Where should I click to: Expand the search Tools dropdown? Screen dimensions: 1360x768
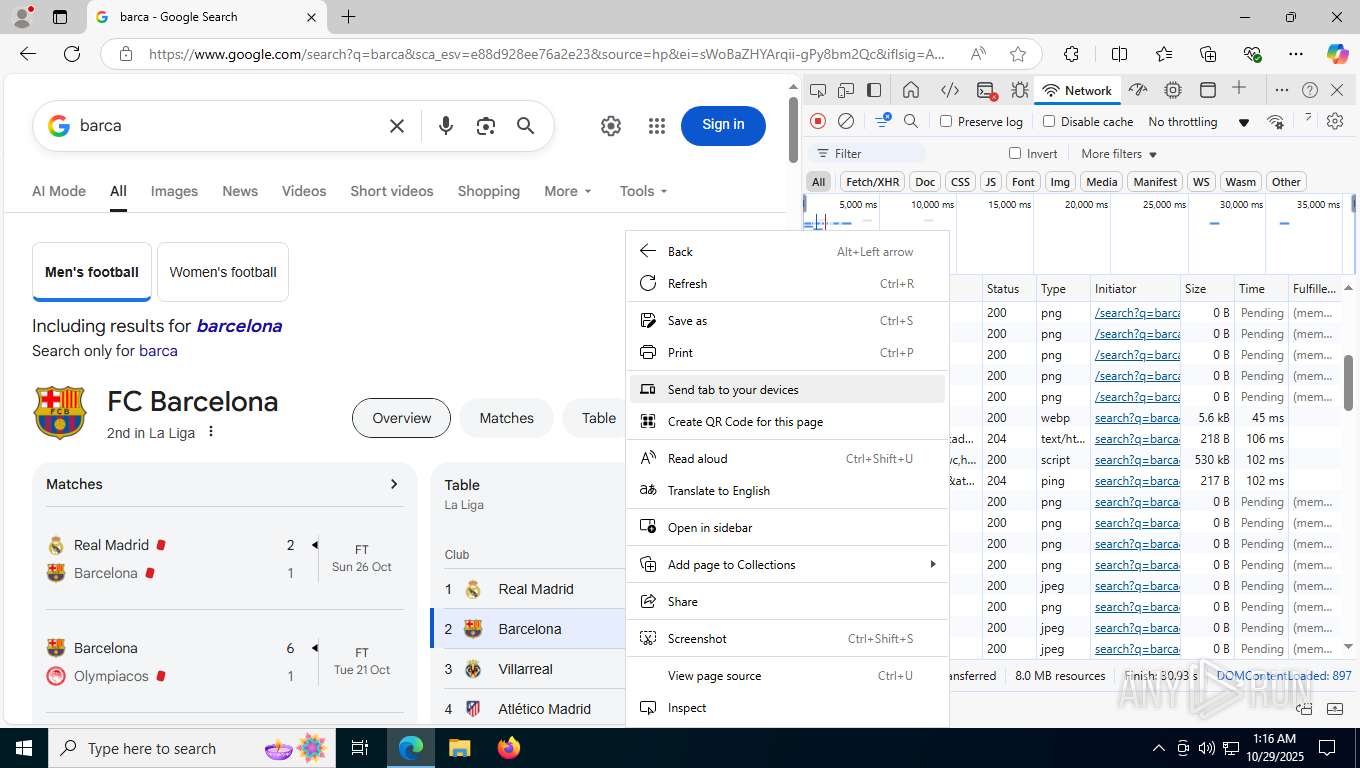[x=643, y=191]
